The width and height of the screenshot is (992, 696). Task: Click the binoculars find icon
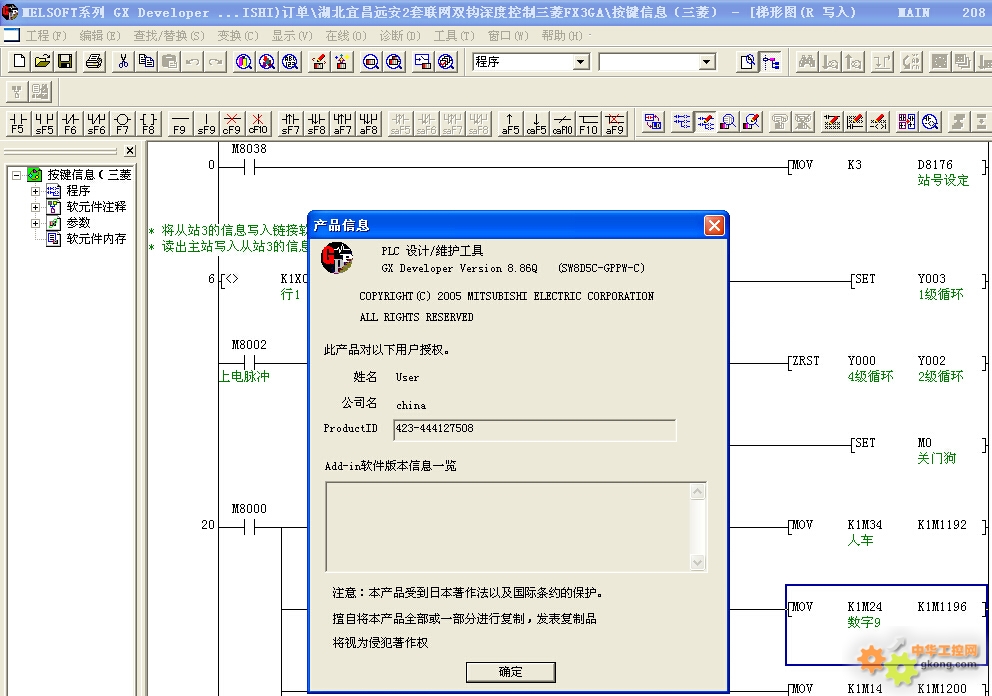pos(807,61)
